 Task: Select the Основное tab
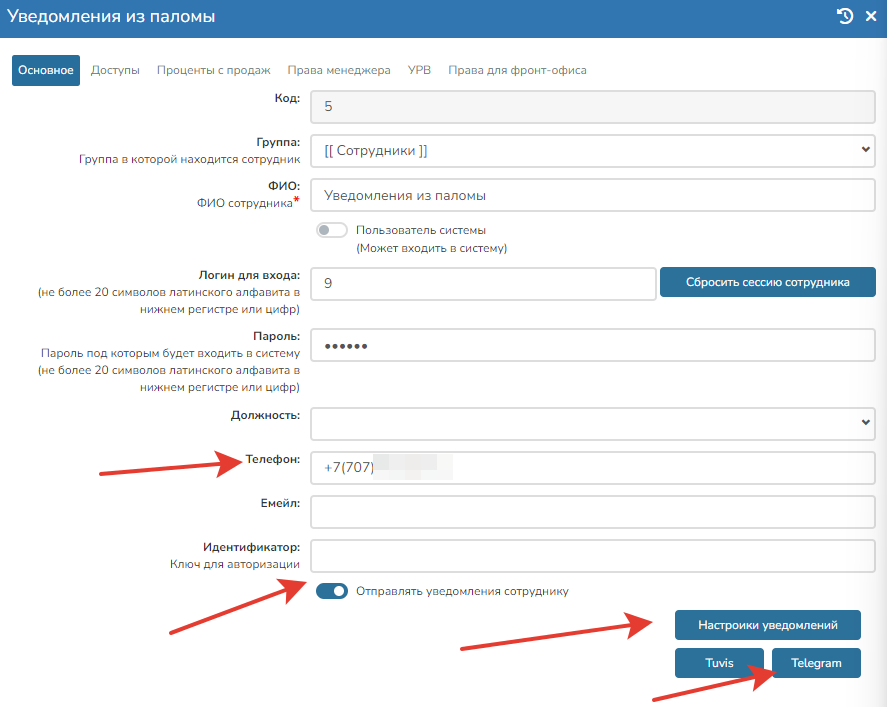[x=46, y=71]
